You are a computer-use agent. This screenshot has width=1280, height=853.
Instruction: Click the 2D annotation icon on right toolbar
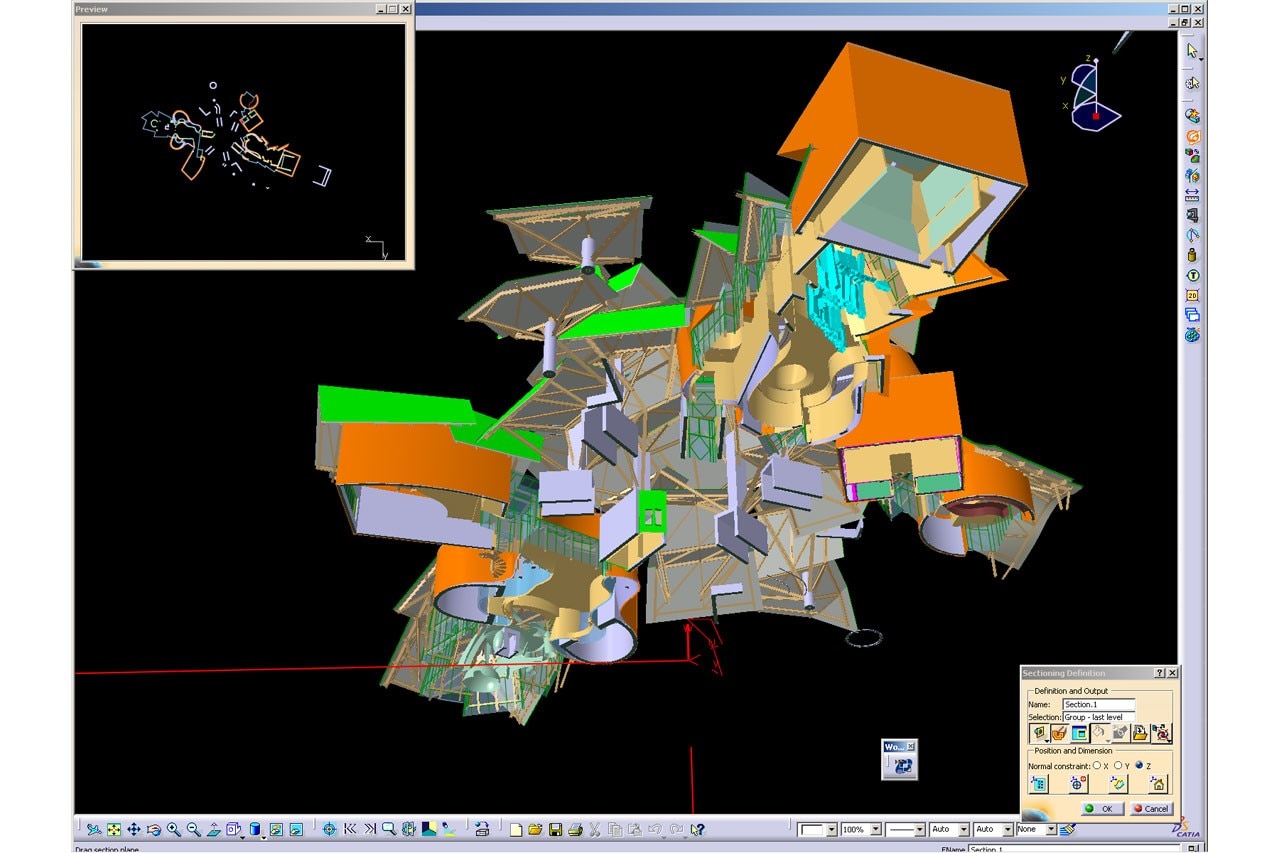click(x=1192, y=295)
